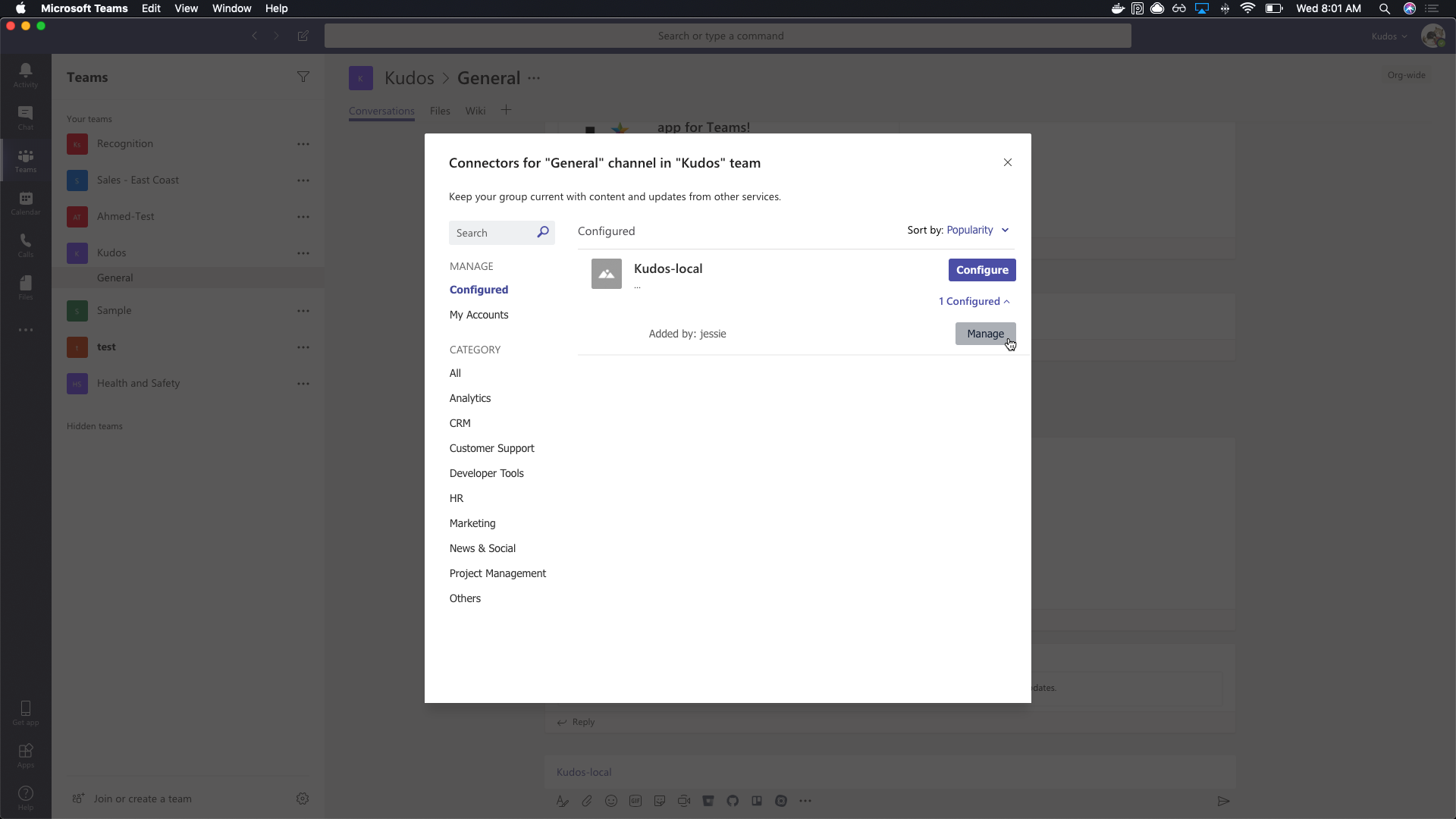Viewport: 1456px width, 819px height.
Task: Click the Meet now video icon
Action: [684, 801]
